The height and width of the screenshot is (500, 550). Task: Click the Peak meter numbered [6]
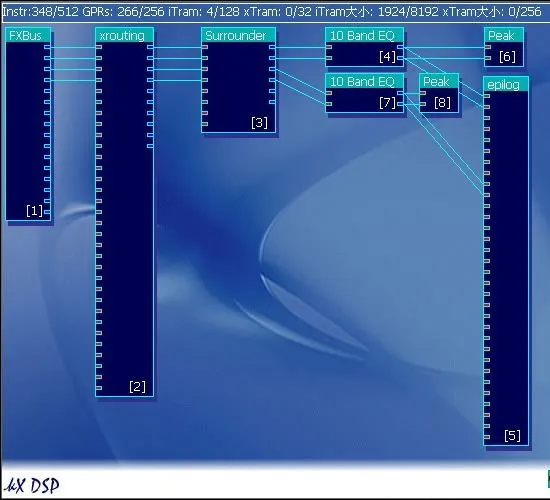504,47
